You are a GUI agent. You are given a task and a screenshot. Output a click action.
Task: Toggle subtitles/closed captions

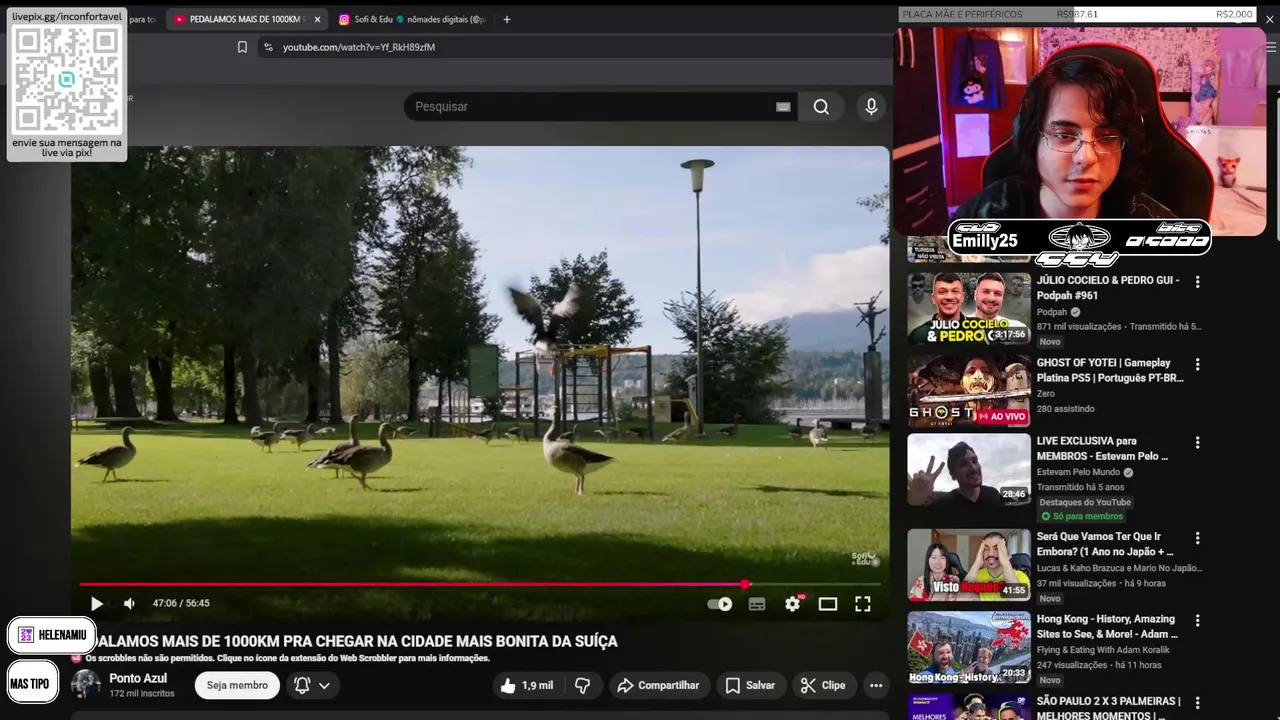tap(757, 604)
